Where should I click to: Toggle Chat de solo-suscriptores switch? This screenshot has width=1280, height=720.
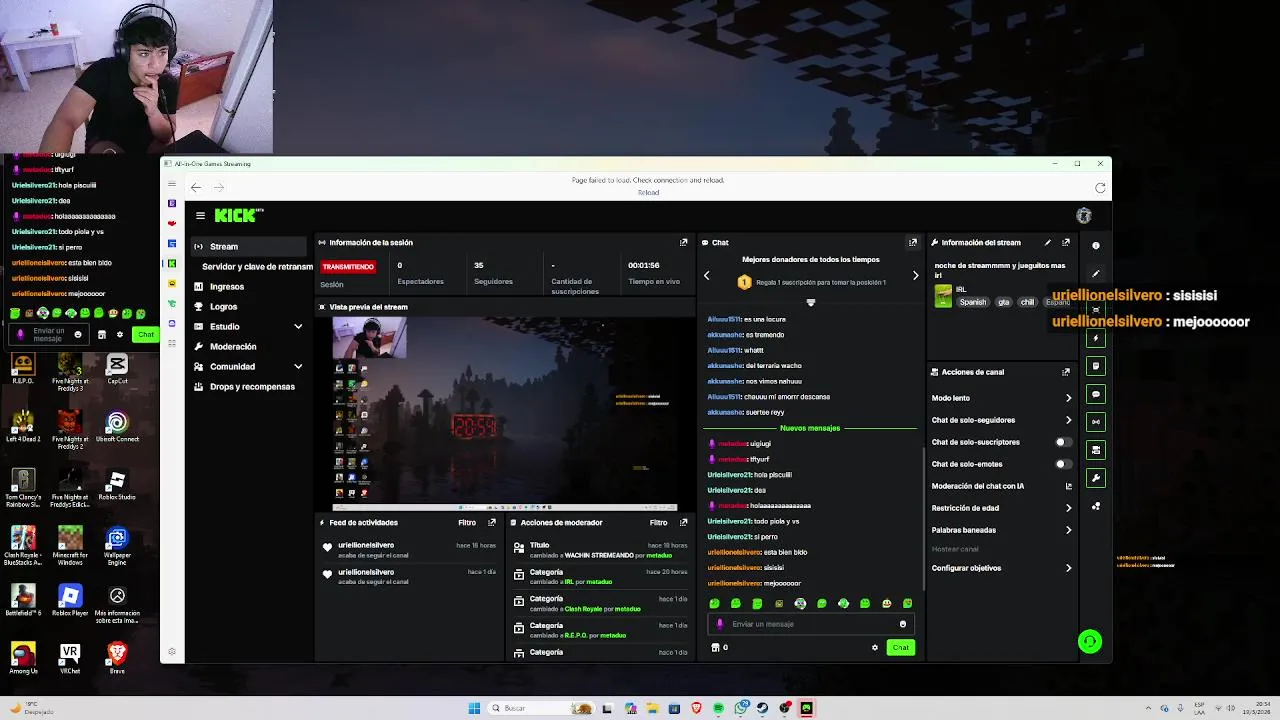coord(1063,442)
